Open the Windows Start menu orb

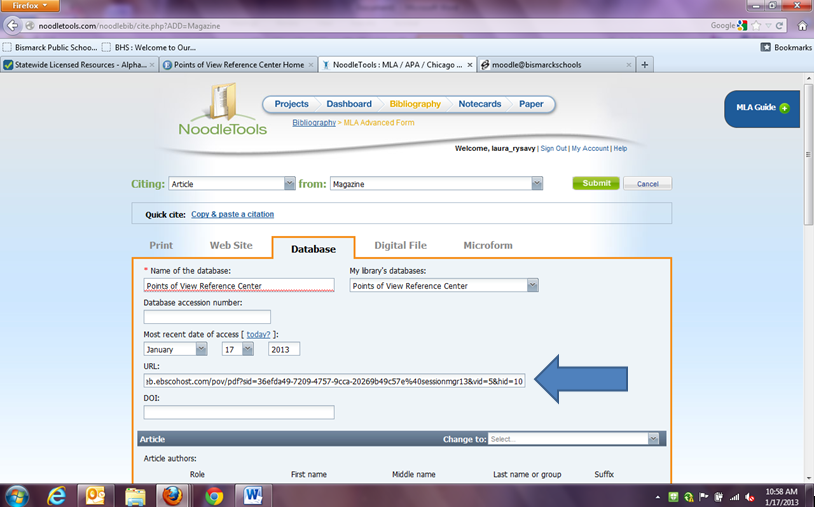click(17, 496)
